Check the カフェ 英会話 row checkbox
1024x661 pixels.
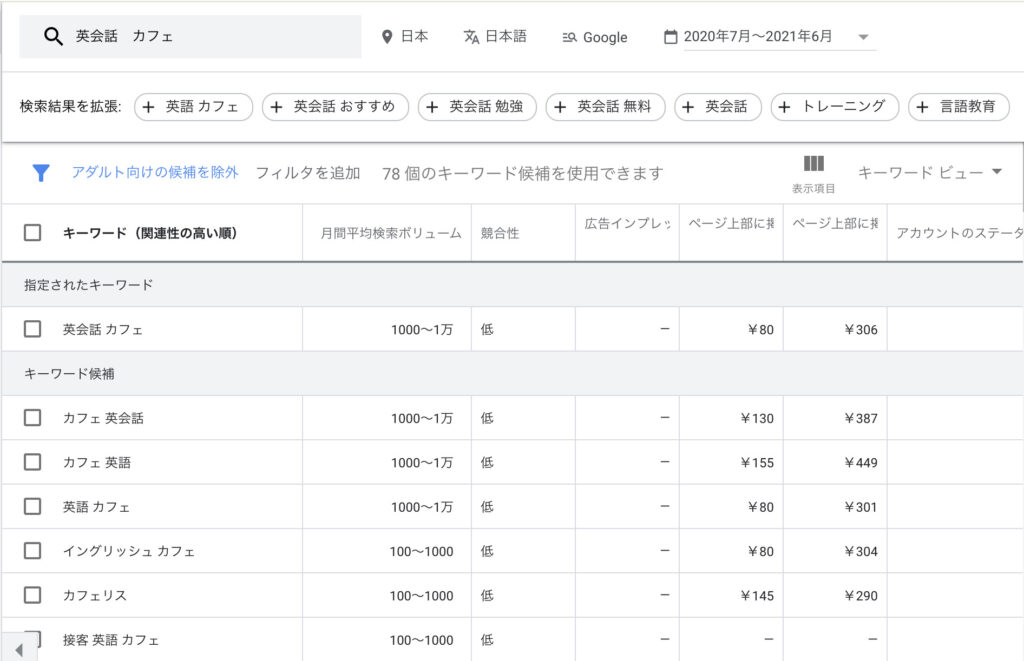pos(33,417)
